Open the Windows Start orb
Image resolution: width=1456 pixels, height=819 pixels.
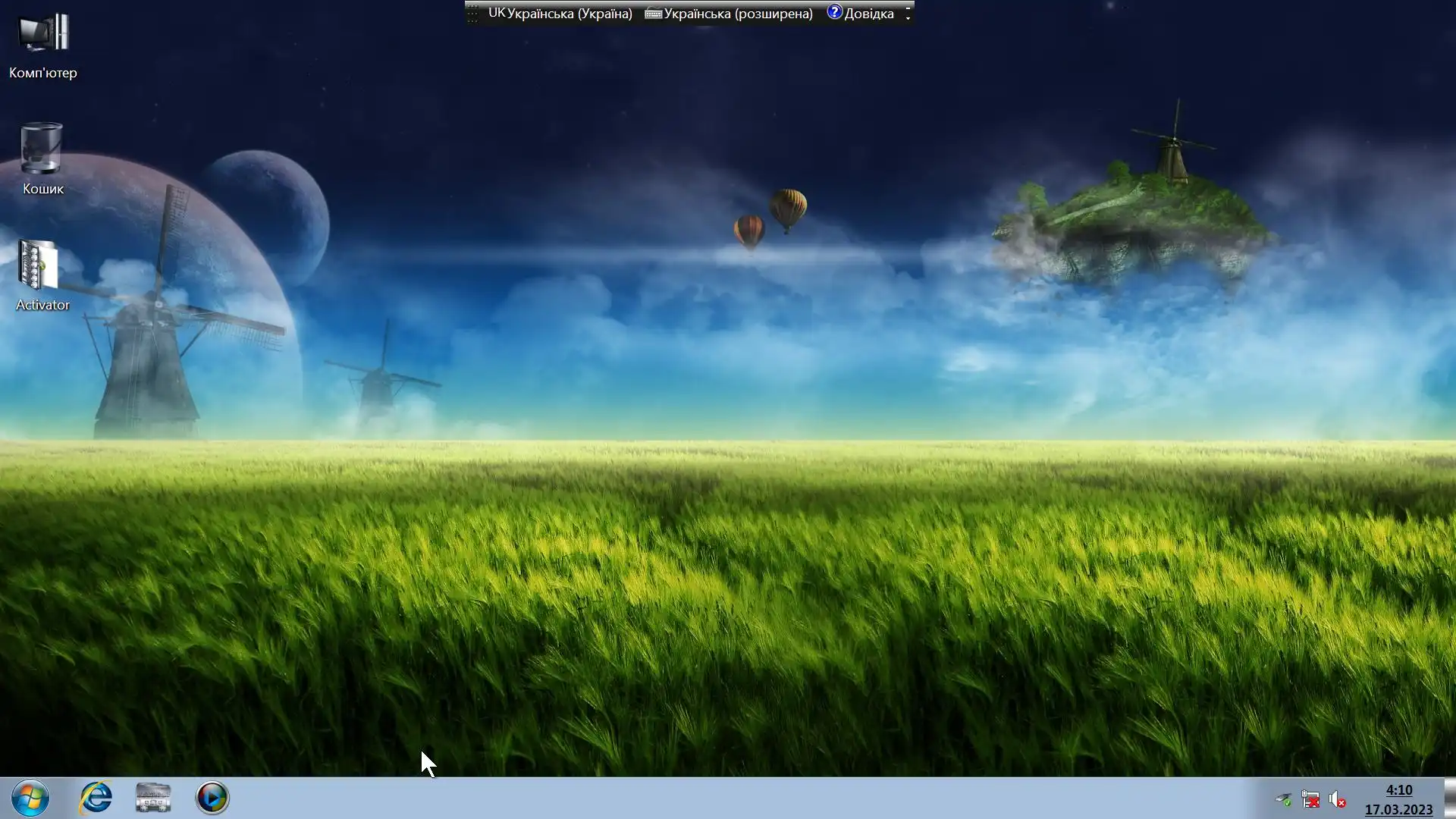(x=30, y=798)
